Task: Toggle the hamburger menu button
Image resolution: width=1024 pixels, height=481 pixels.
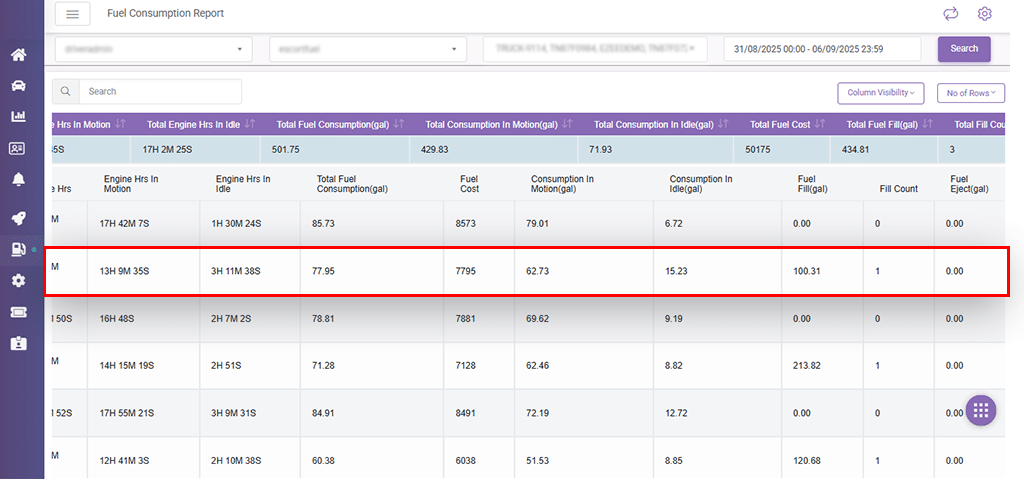Action: click(72, 14)
